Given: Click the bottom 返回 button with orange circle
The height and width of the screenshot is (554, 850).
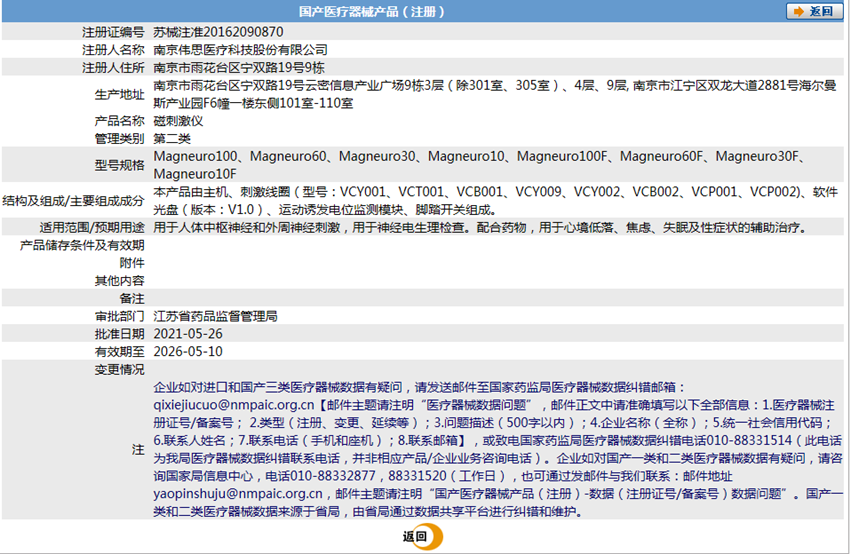Looking at the screenshot, I should 423,537.
